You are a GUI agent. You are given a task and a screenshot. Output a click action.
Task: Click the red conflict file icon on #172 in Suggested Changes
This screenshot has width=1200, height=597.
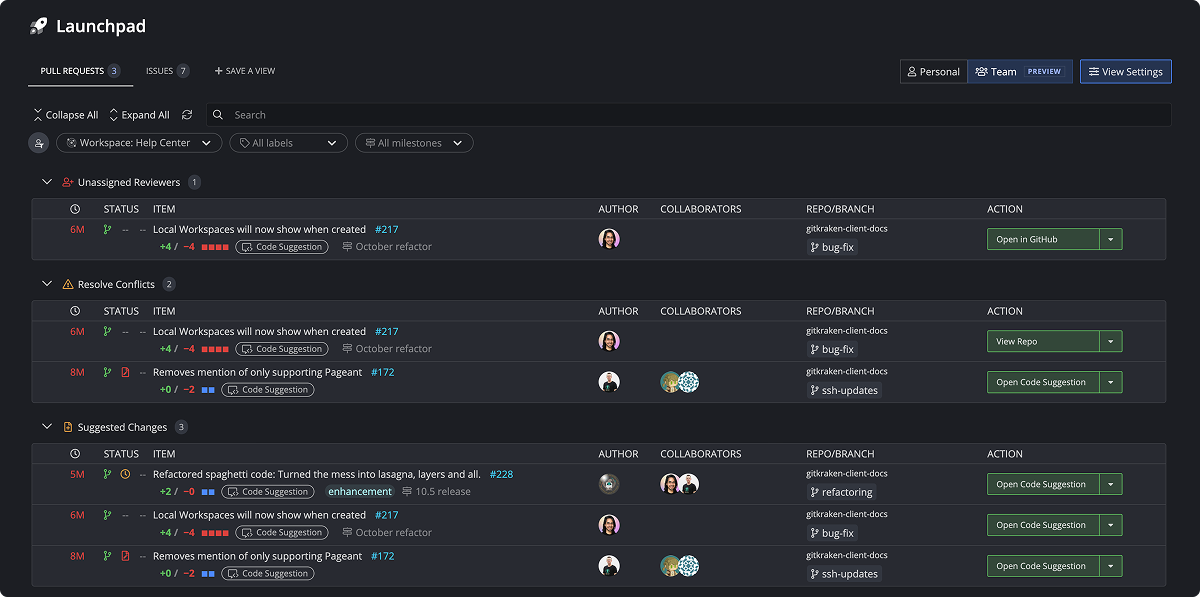pyautogui.click(x=125, y=556)
